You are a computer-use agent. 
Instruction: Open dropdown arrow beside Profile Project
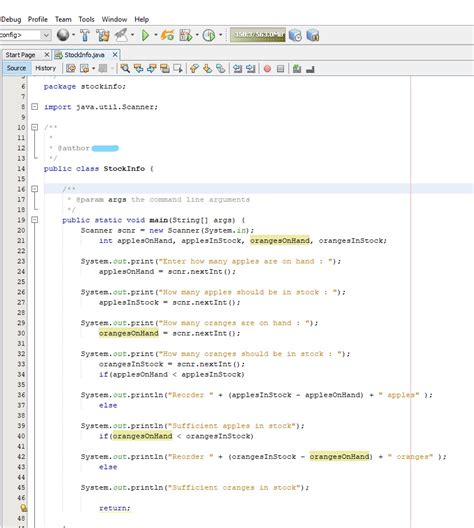tap(221, 35)
